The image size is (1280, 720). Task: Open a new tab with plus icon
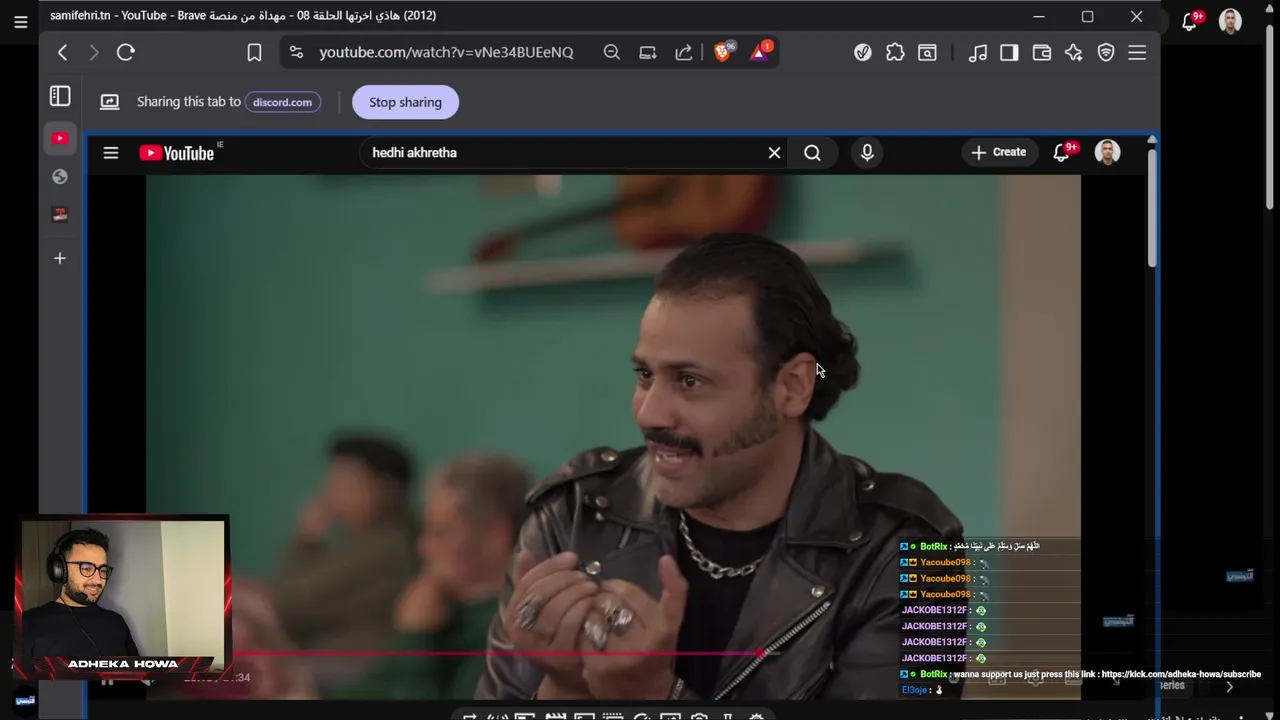click(x=60, y=258)
